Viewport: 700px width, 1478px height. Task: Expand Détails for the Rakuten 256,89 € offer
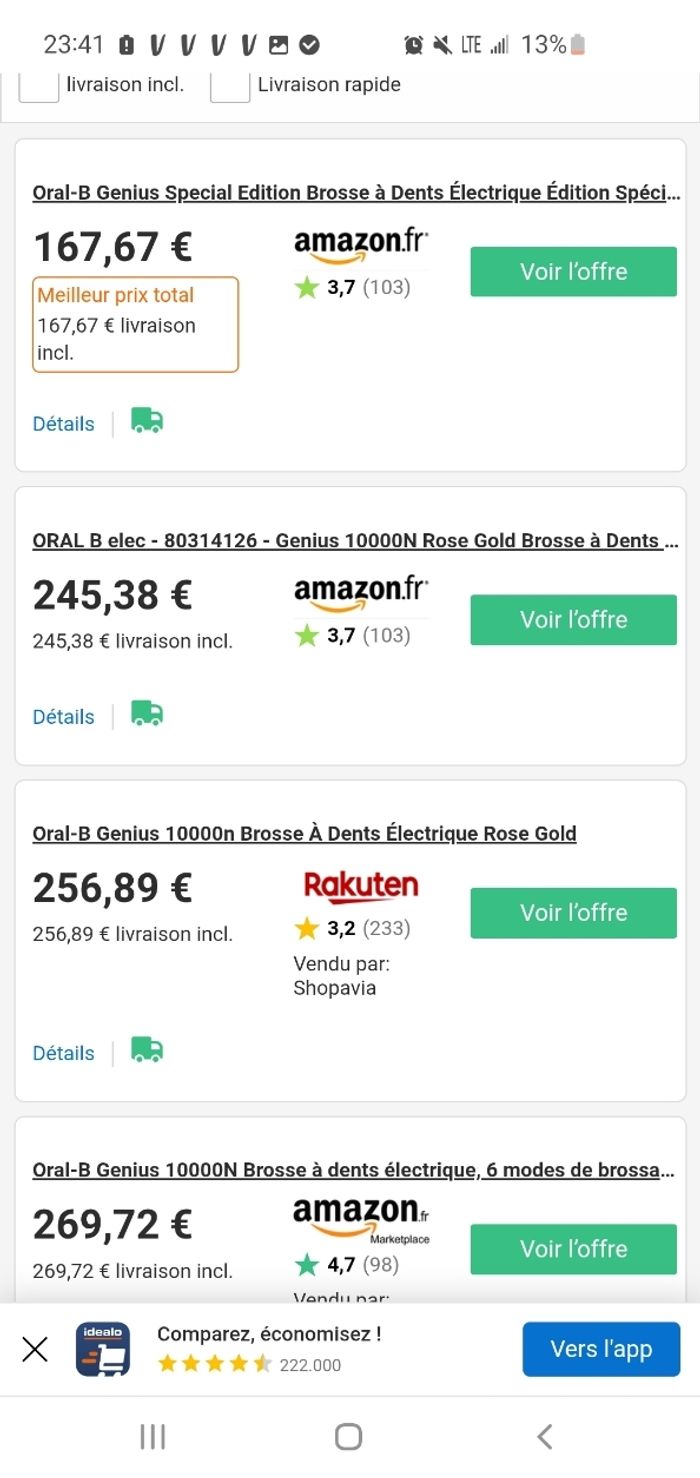click(63, 1053)
